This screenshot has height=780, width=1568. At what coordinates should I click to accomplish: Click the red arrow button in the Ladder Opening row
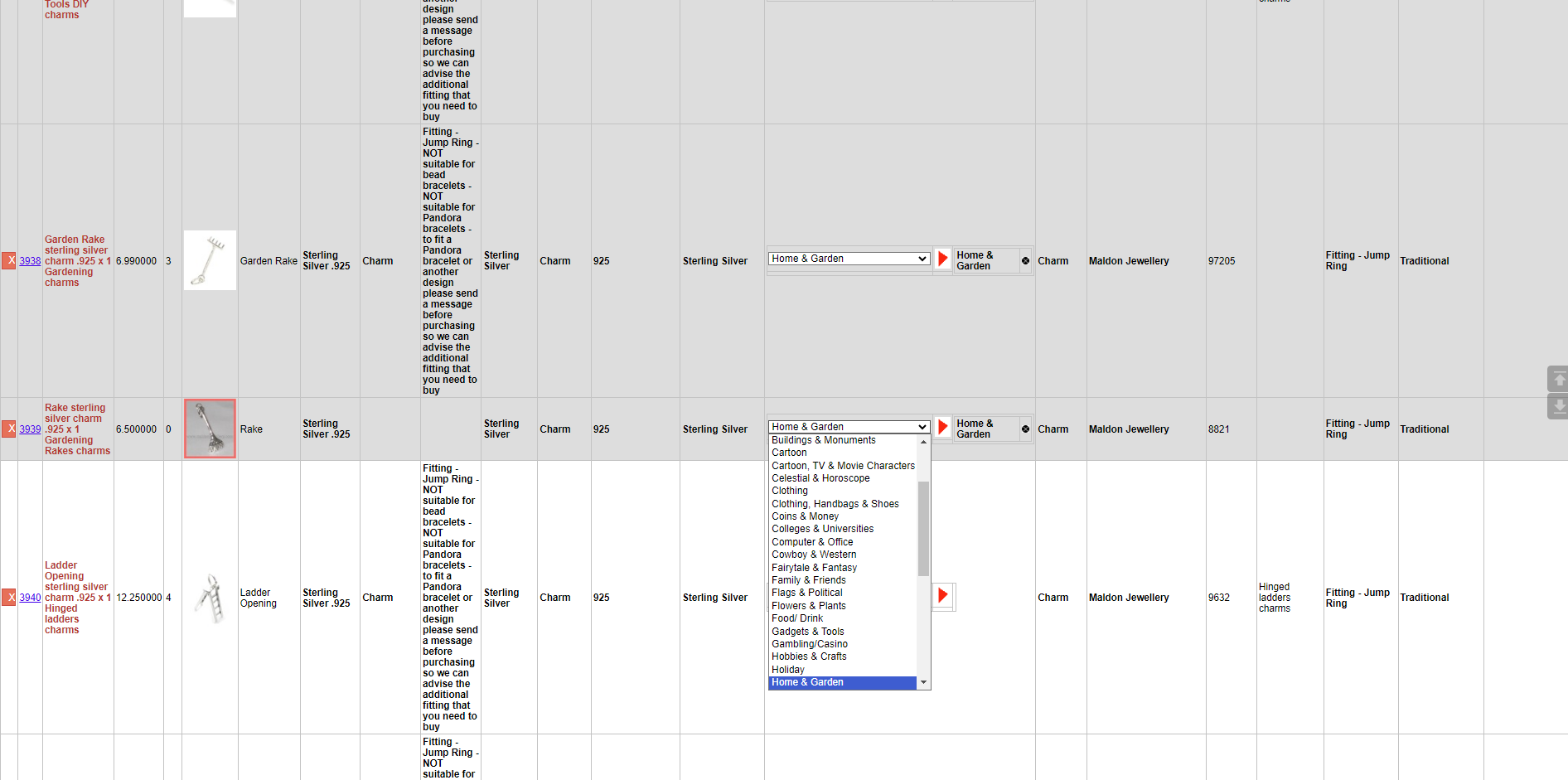[942, 595]
